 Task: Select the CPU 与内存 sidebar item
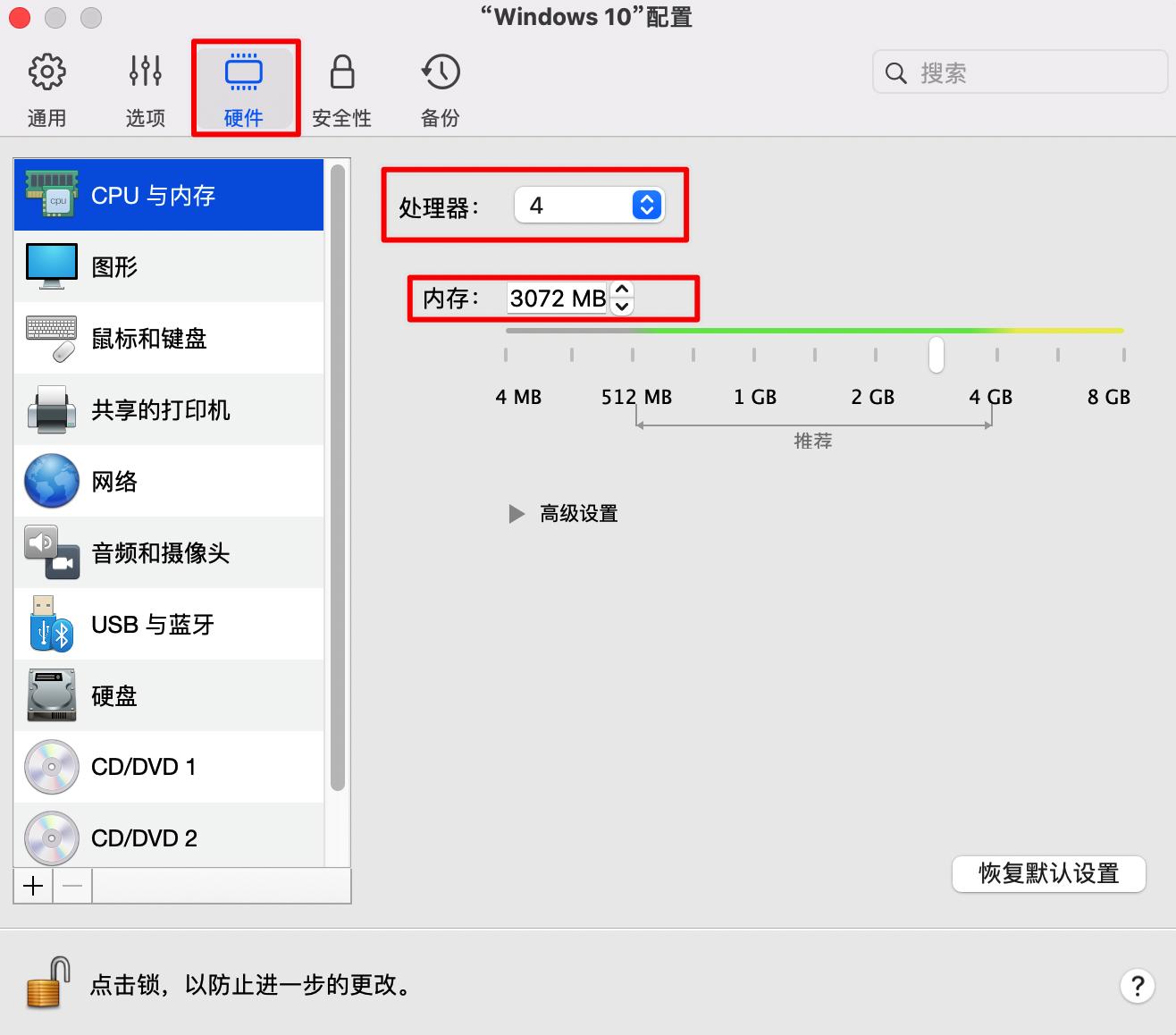click(x=152, y=195)
